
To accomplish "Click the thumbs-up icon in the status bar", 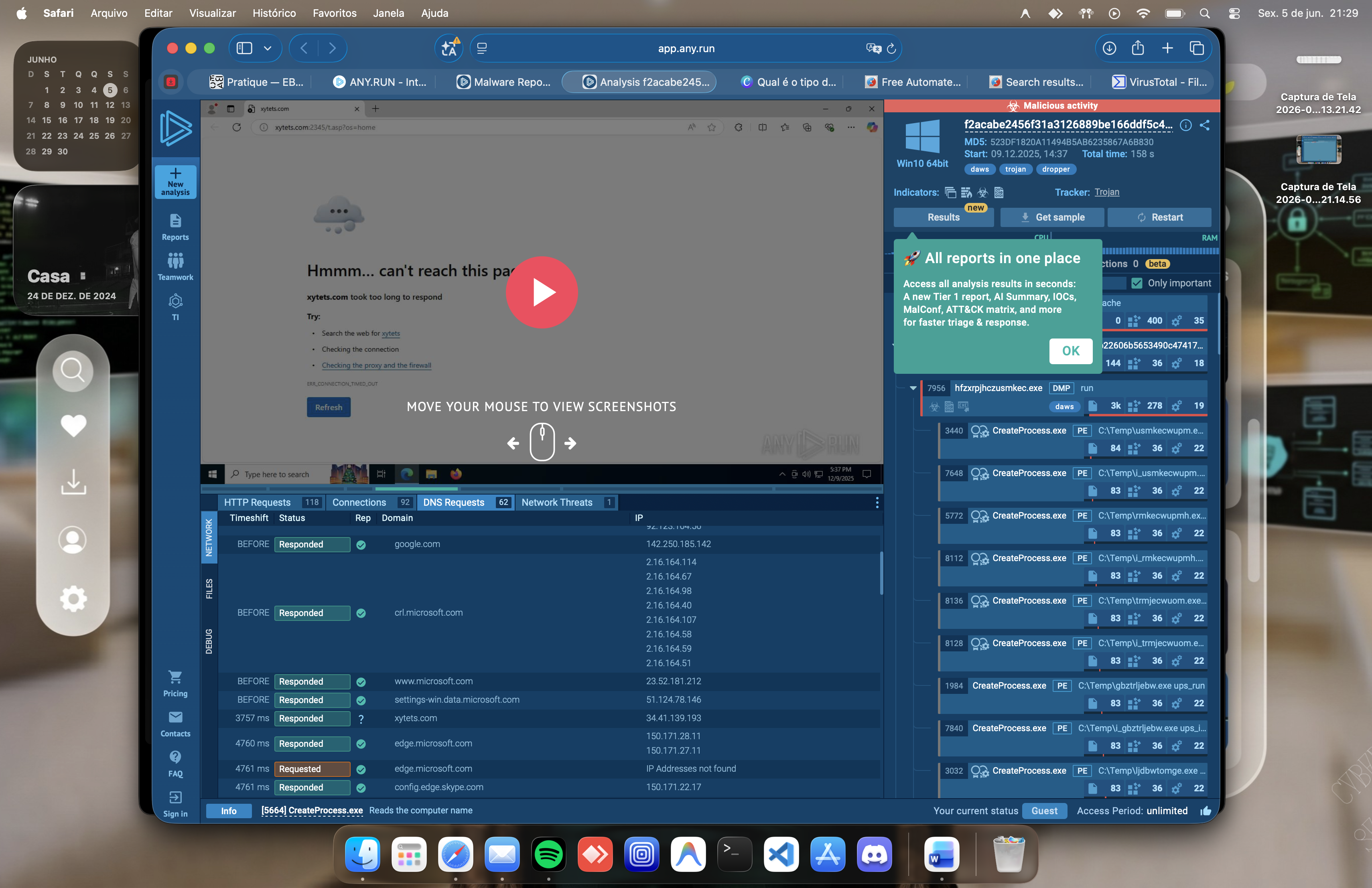I will click(1206, 811).
